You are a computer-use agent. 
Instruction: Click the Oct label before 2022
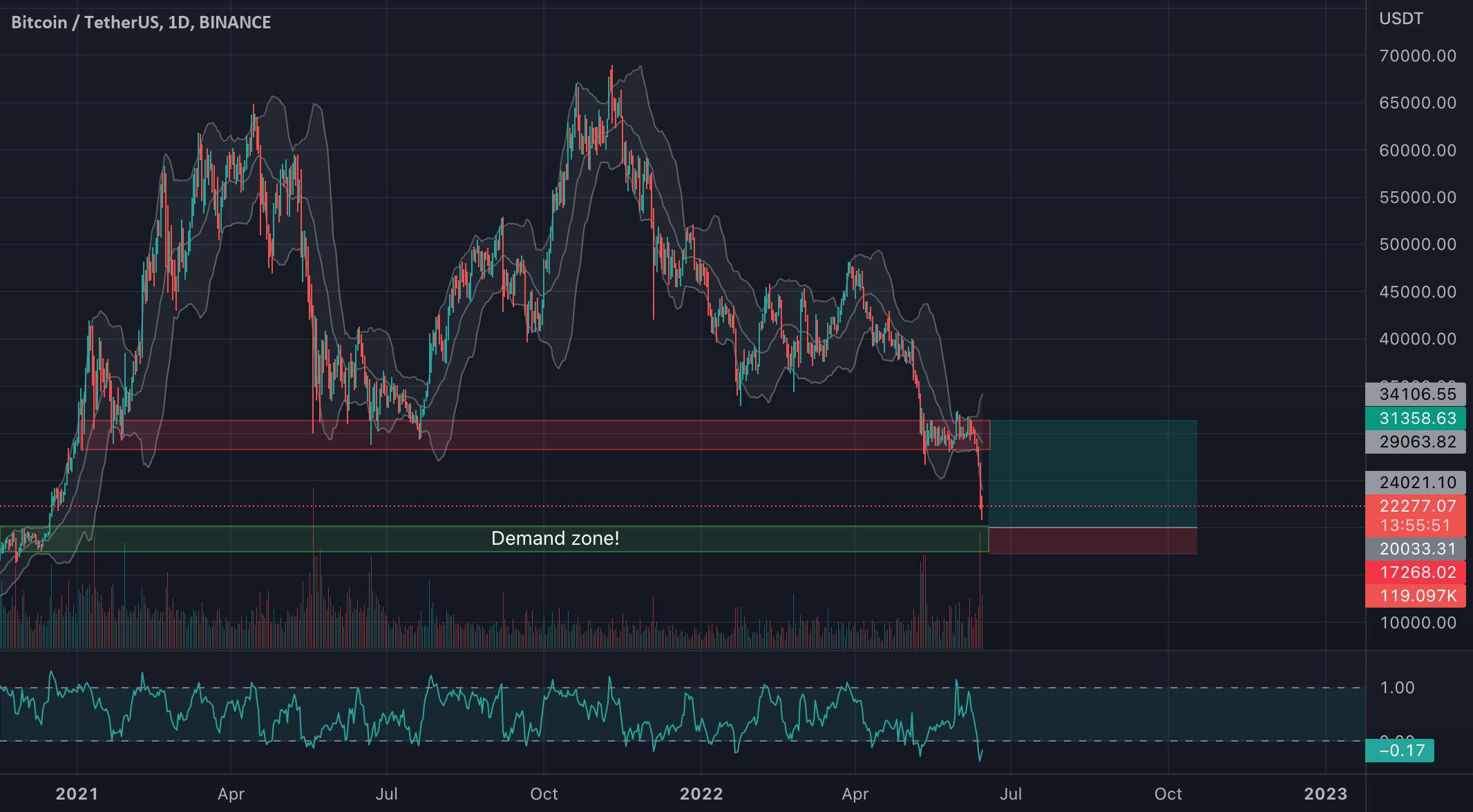click(x=544, y=794)
